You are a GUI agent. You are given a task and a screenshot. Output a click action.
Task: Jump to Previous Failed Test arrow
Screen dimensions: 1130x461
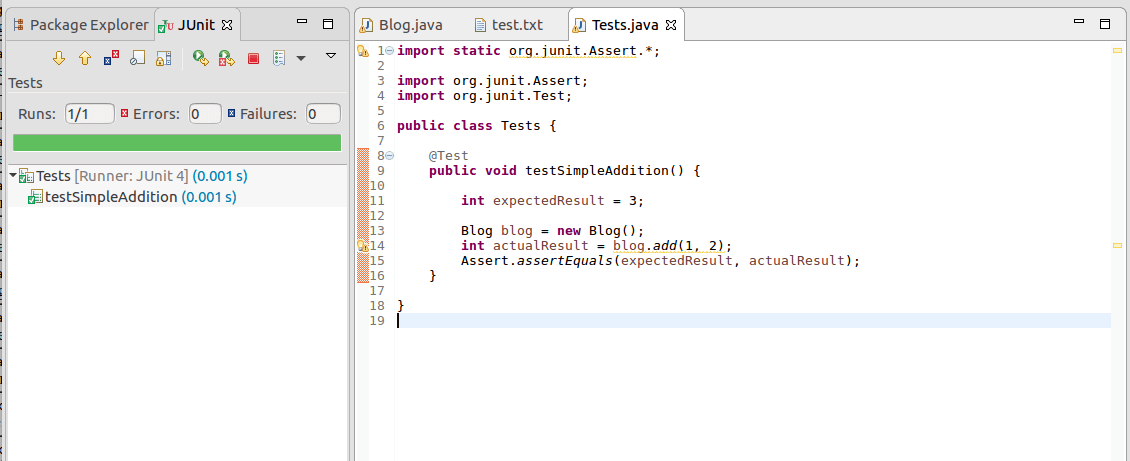[84, 58]
